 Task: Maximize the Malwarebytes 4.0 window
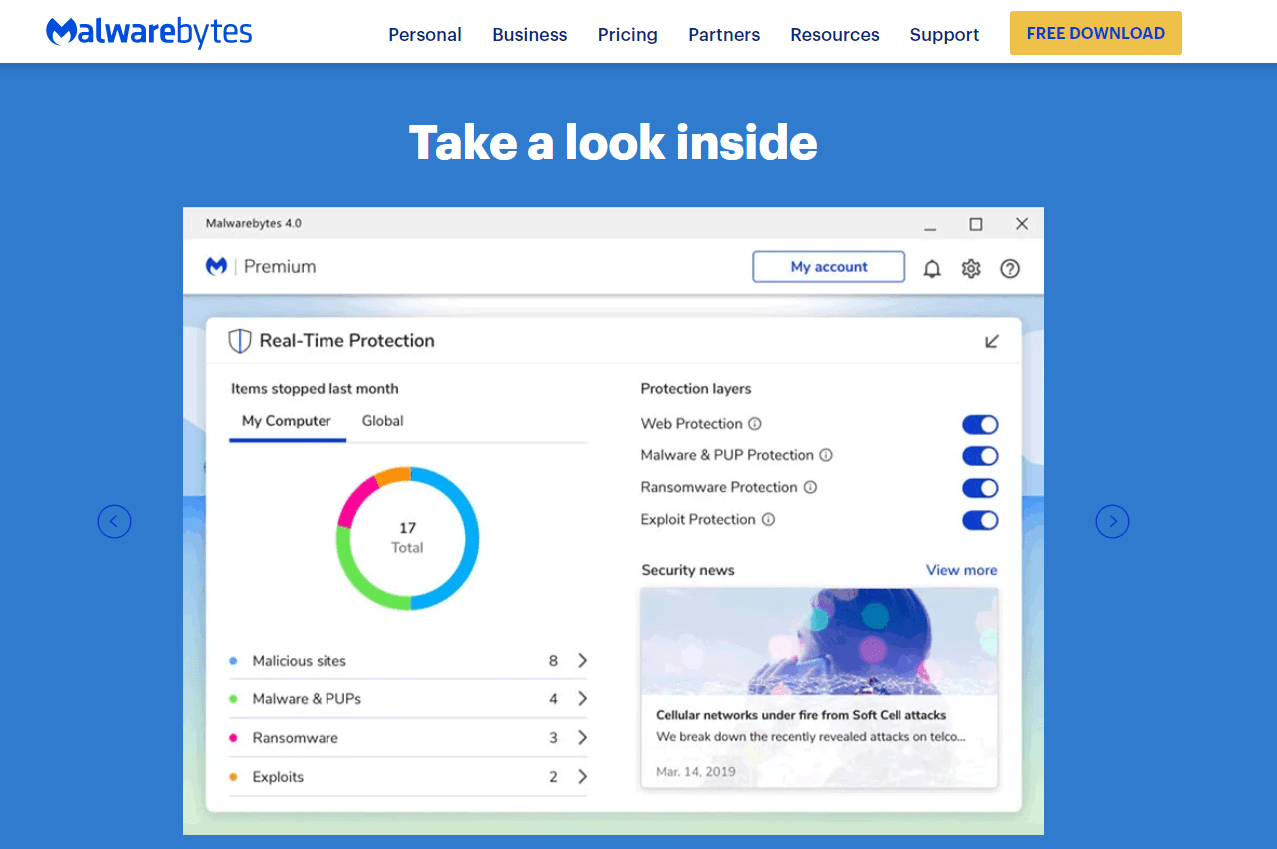click(x=976, y=224)
